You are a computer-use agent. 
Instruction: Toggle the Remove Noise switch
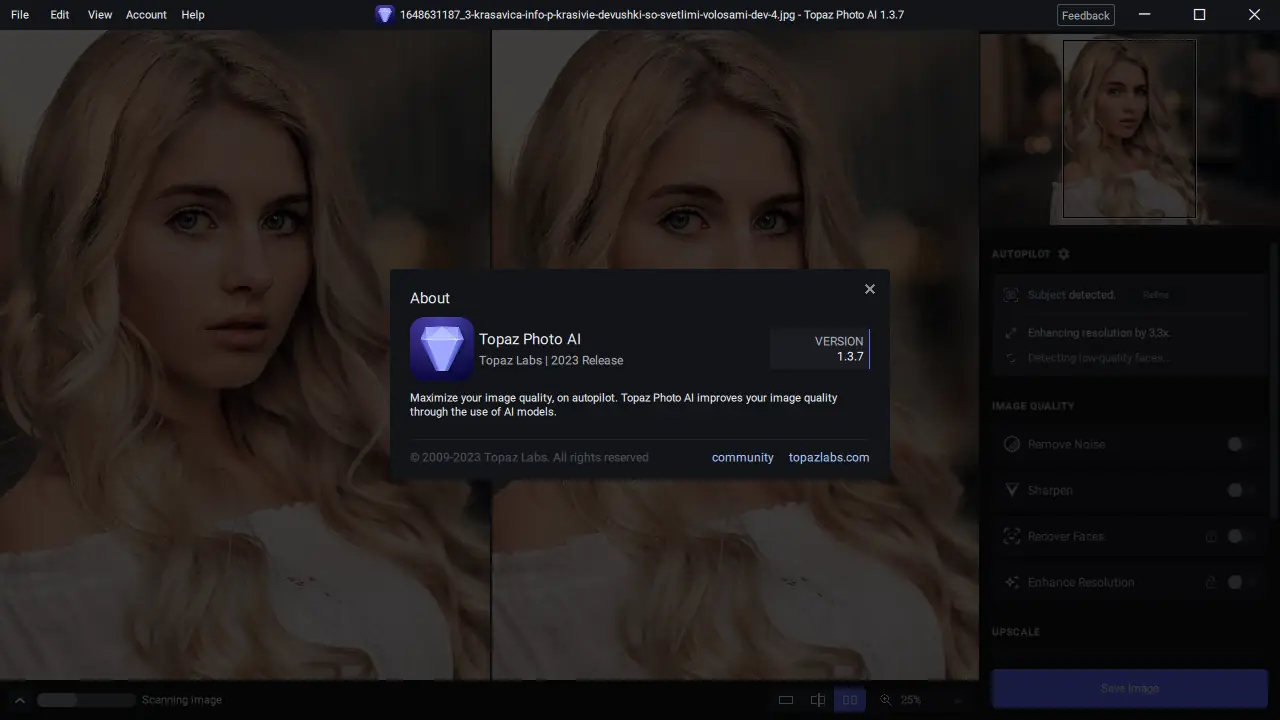[1240, 444]
